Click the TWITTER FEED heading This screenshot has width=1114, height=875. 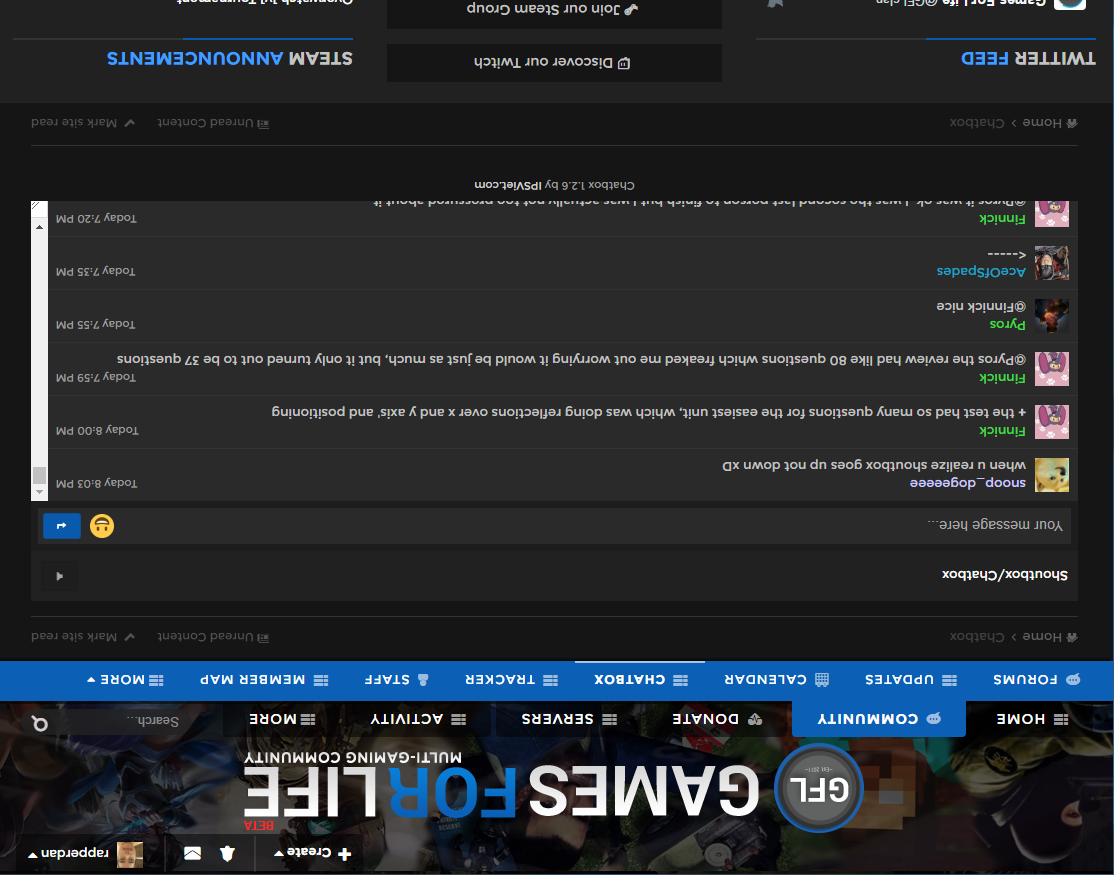tap(1028, 58)
